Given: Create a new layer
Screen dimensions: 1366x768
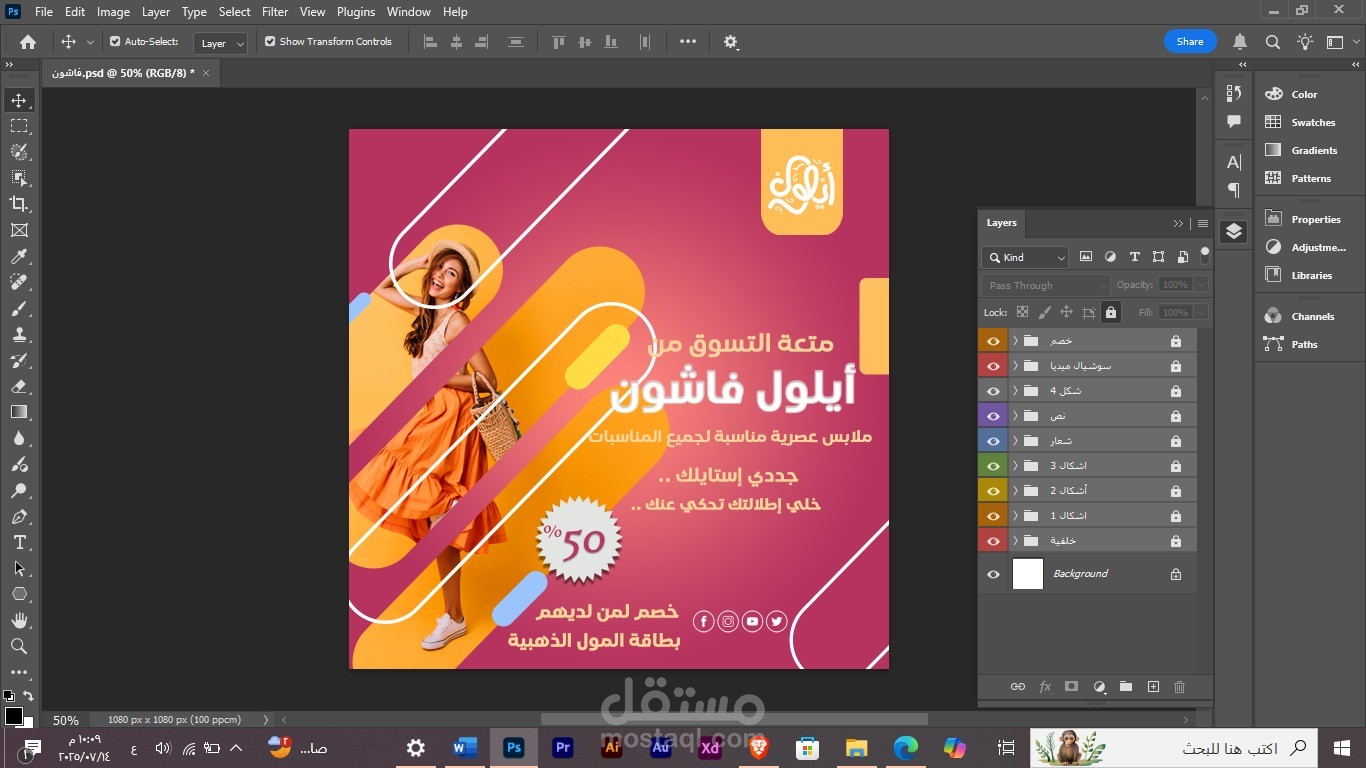Looking at the screenshot, I should pyautogui.click(x=1153, y=687).
